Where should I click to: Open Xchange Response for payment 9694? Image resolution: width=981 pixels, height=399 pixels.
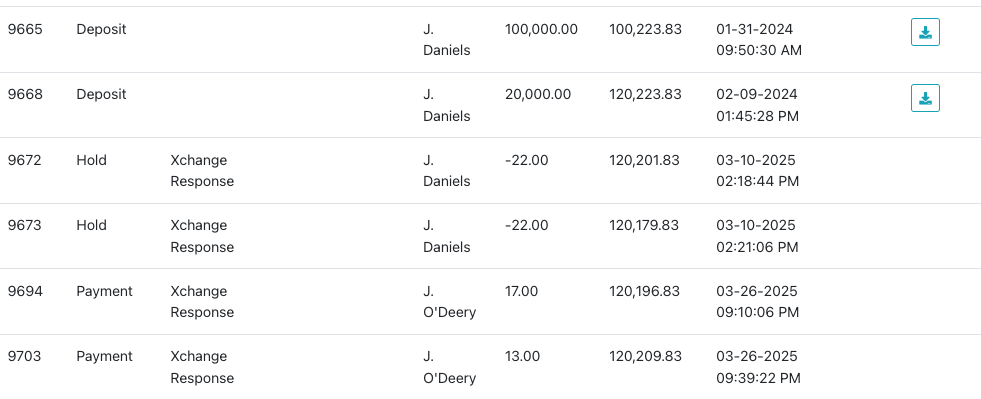(202, 301)
